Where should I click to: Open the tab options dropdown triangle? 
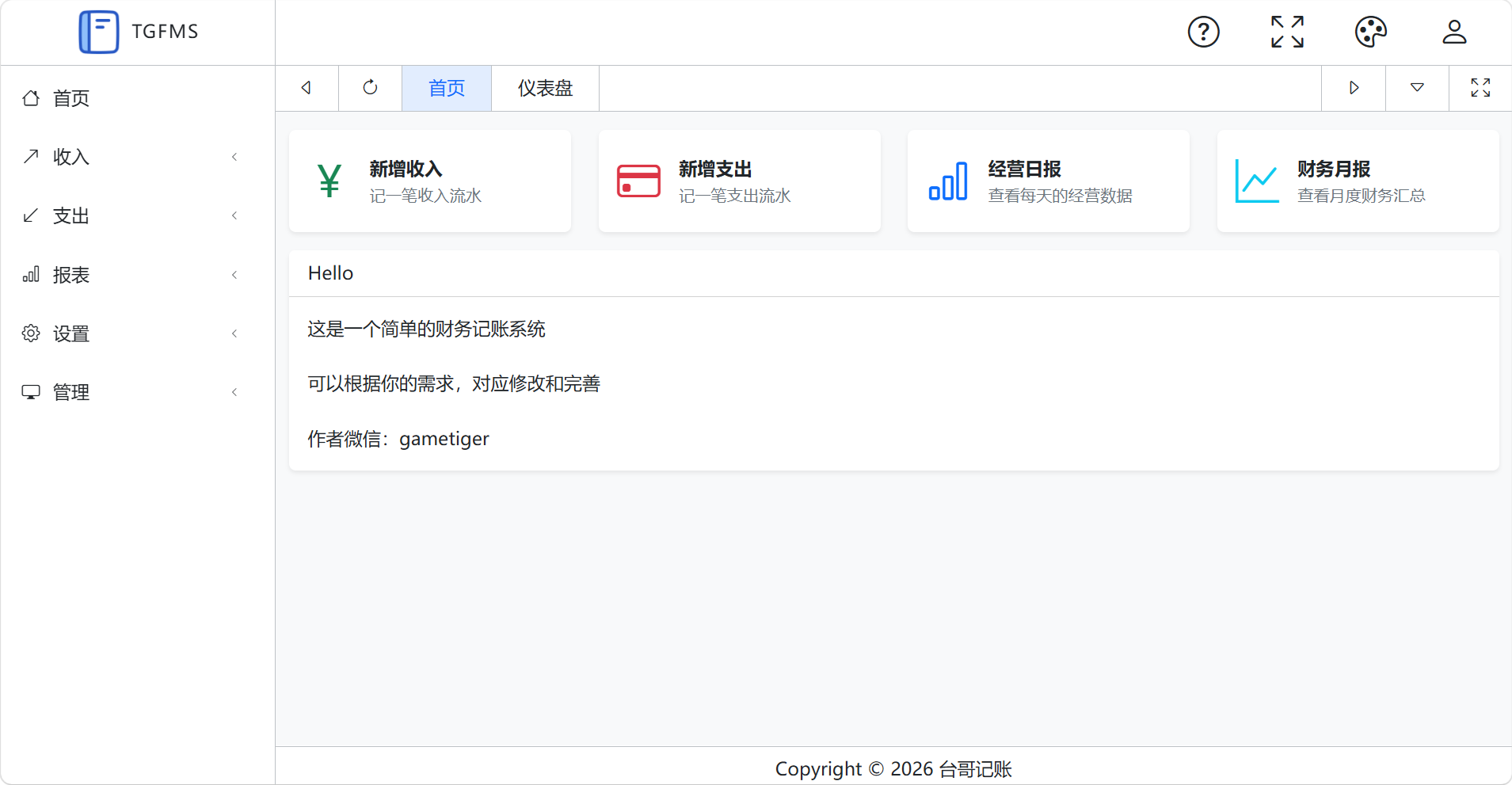point(1417,88)
